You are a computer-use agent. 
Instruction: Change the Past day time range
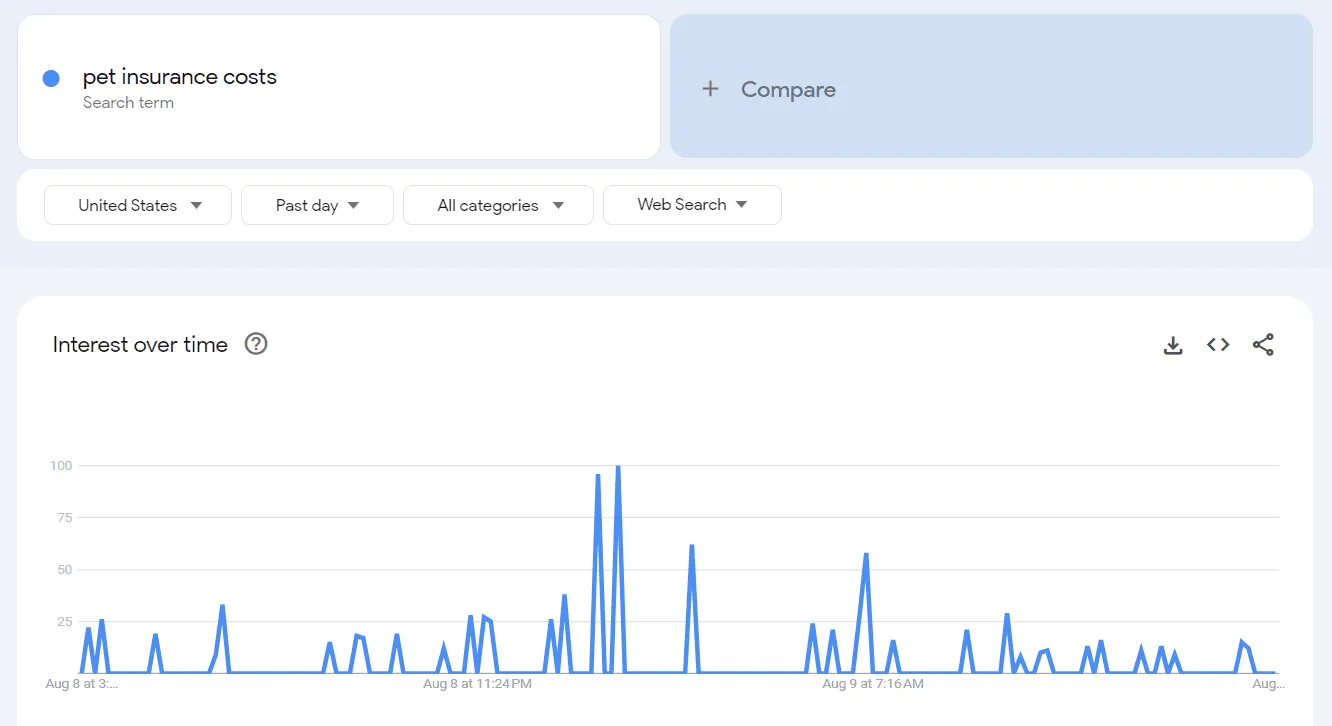coord(317,205)
